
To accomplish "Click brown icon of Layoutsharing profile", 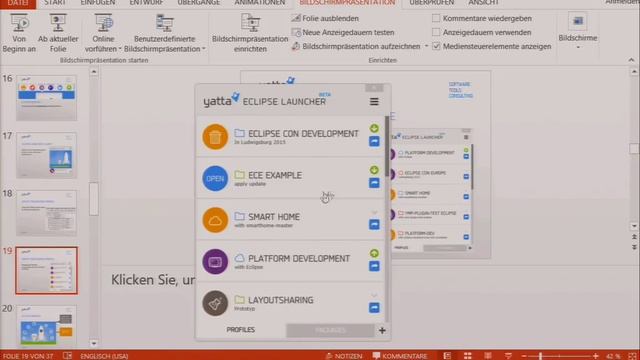I will click(x=215, y=303).
